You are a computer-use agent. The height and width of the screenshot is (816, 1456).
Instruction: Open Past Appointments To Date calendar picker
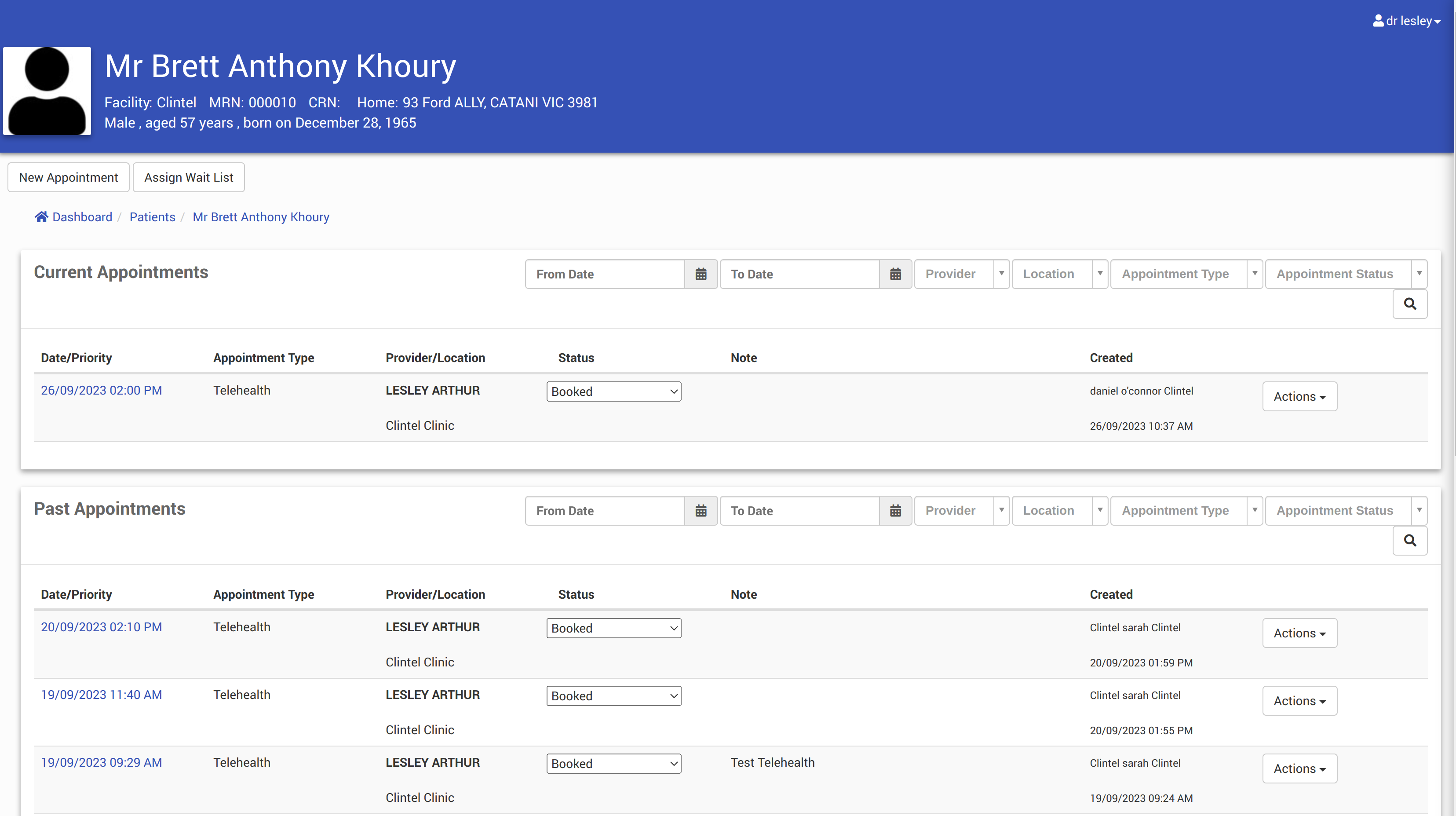(x=895, y=511)
